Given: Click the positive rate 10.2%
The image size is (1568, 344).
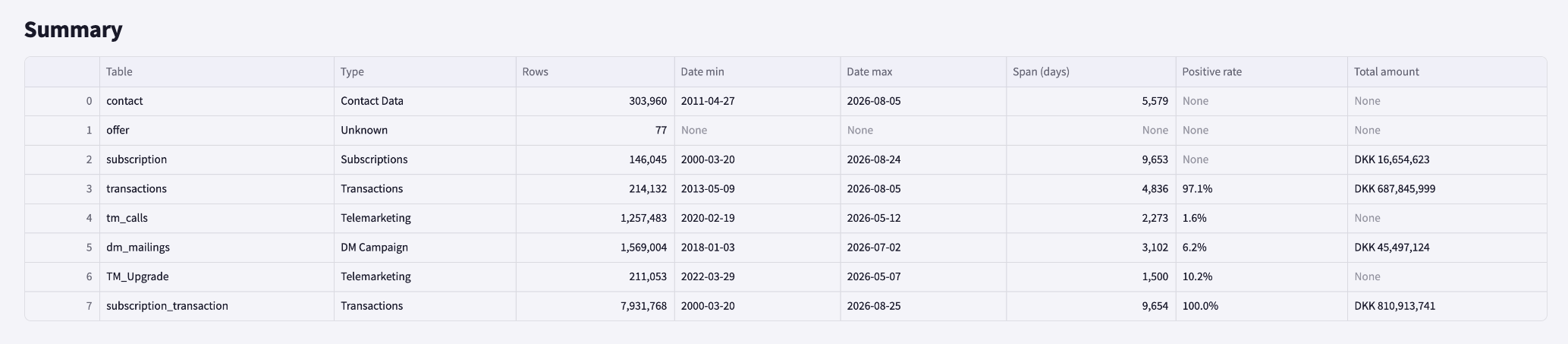Looking at the screenshot, I should (x=1262, y=276).
